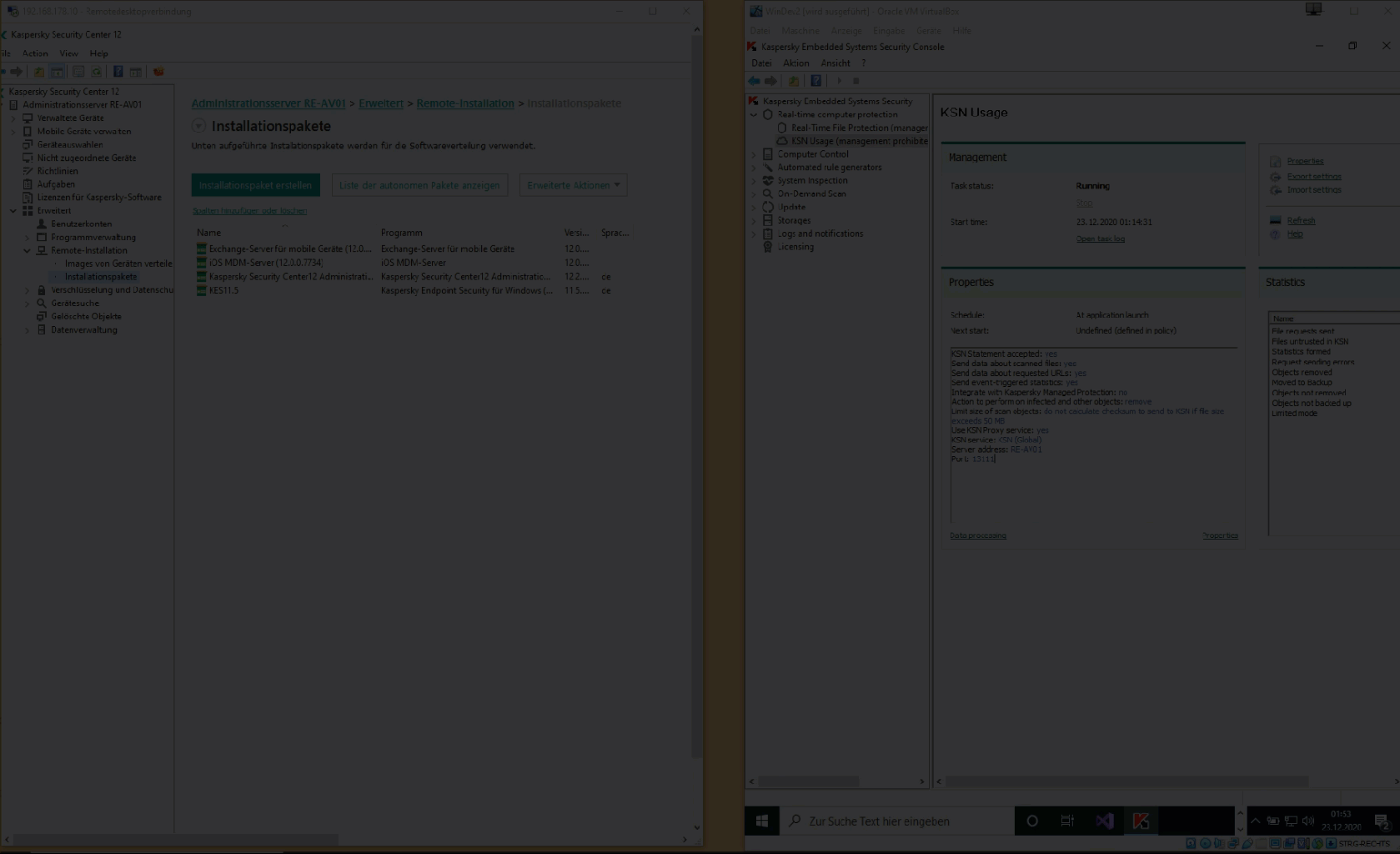
Task: Click the Refresh icon in the KSN Usage side panel
Action: pyautogui.click(x=1275, y=221)
